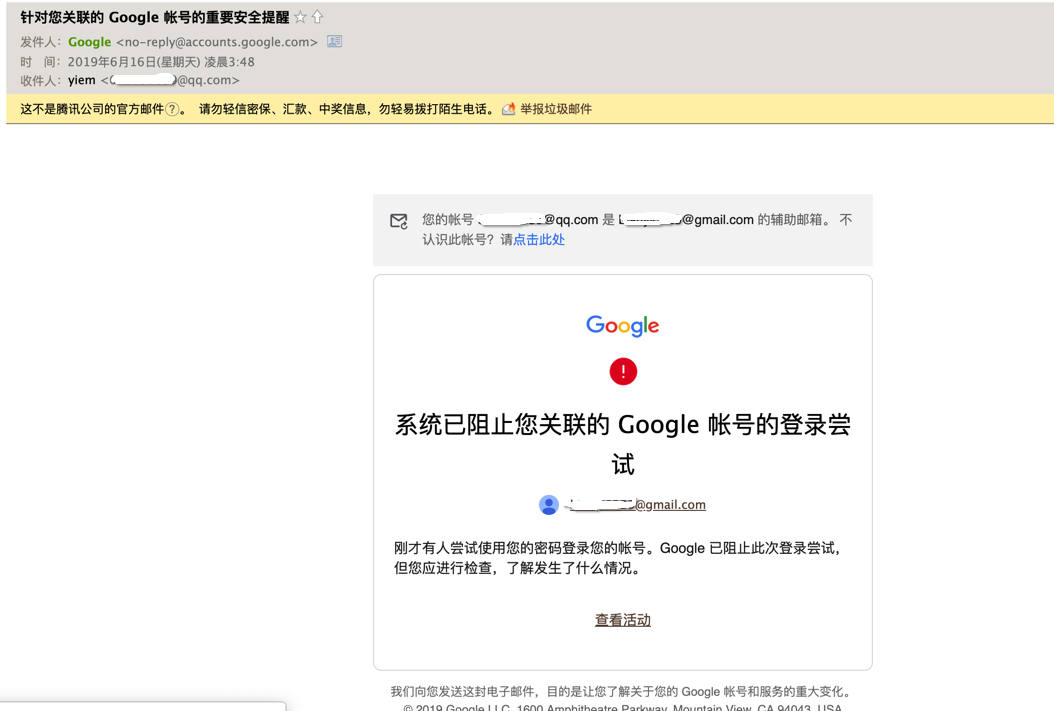Click the heading 系统已阻止您关联的 Google 帐号的登录尝试

pyautogui.click(x=623, y=444)
